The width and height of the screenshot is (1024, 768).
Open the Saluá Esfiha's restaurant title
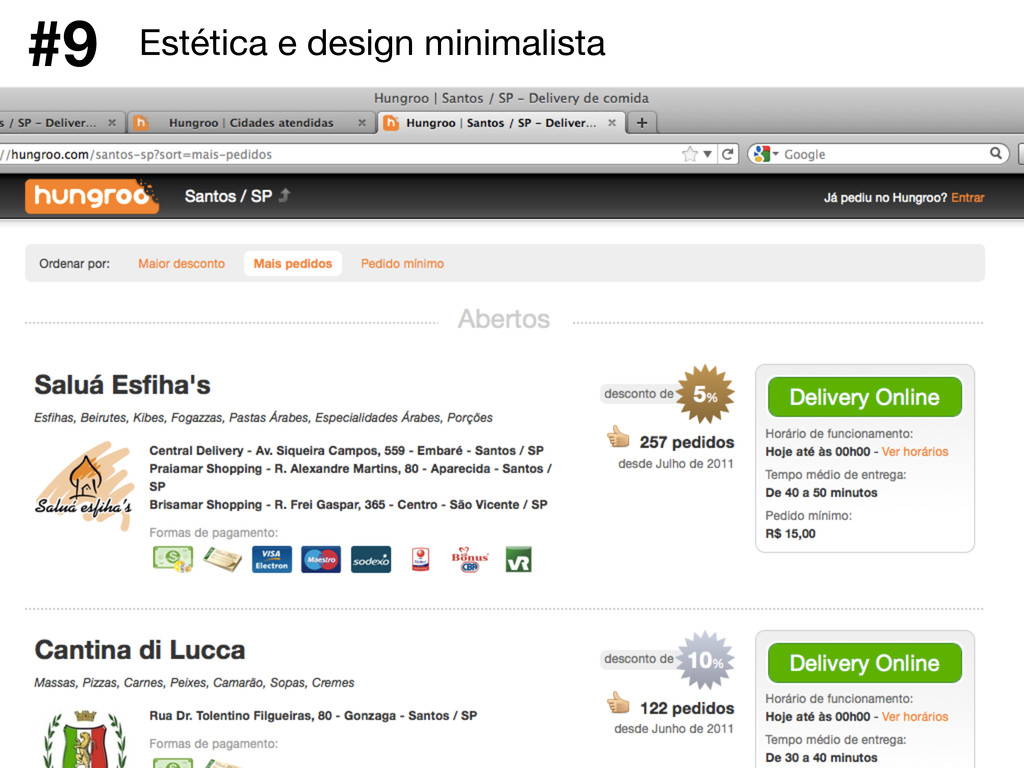(123, 385)
